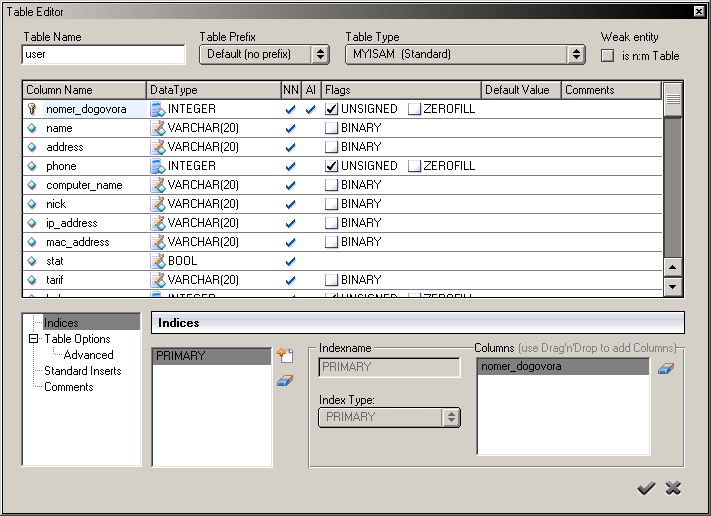Cancel changes with the X icon
Image resolution: width=711 pixels, height=516 pixels.
673,488
